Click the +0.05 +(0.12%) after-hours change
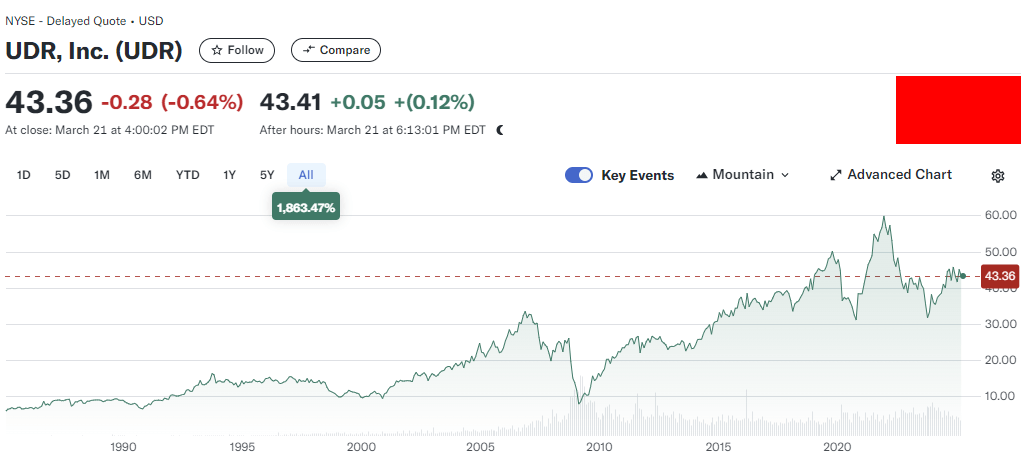The height and width of the screenshot is (458, 1031). (402, 103)
